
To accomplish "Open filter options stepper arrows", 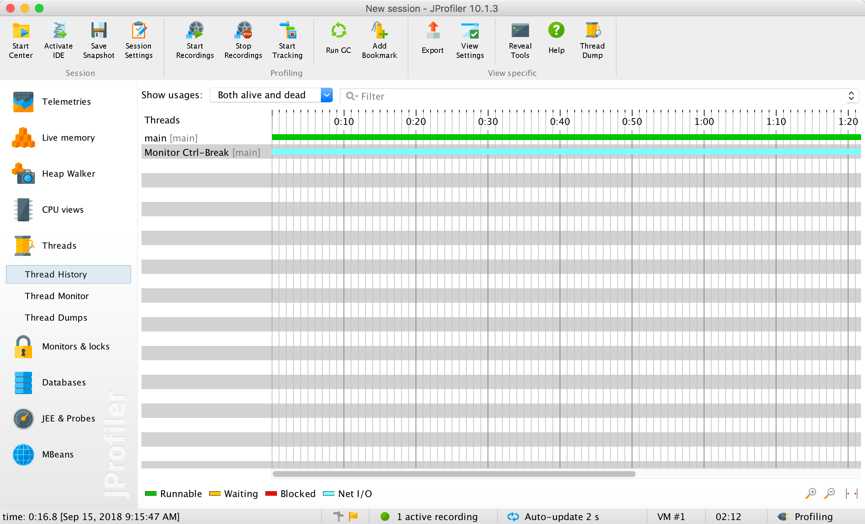I will click(x=851, y=96).
